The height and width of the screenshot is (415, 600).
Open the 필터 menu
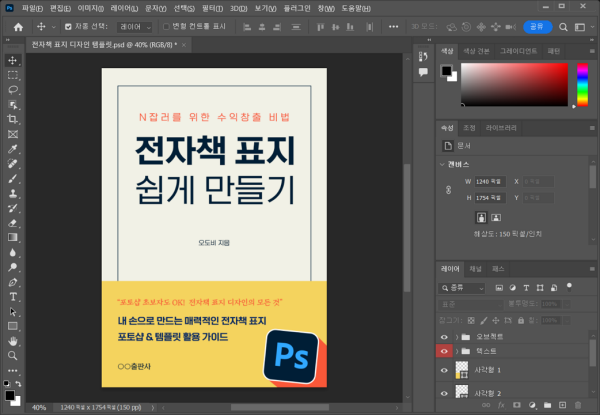point(210,8)
